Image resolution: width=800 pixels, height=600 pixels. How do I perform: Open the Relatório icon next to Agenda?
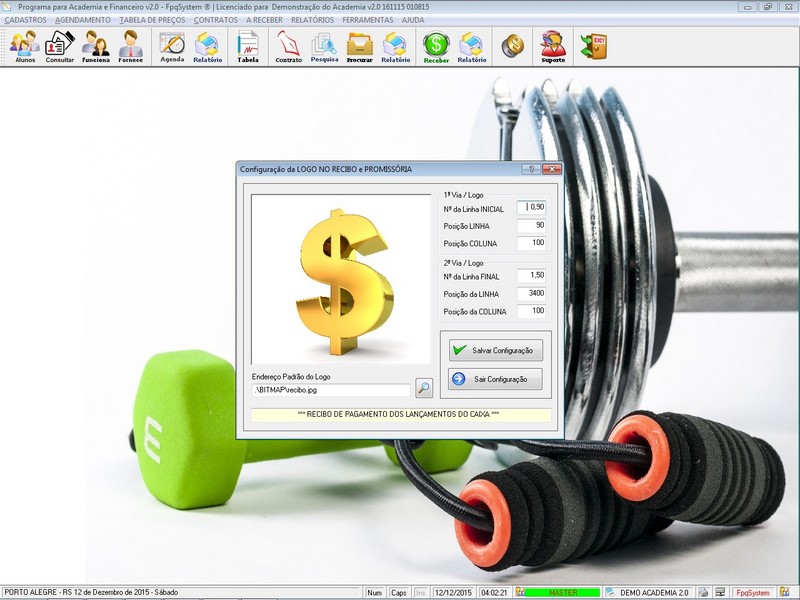pos(208,47)
